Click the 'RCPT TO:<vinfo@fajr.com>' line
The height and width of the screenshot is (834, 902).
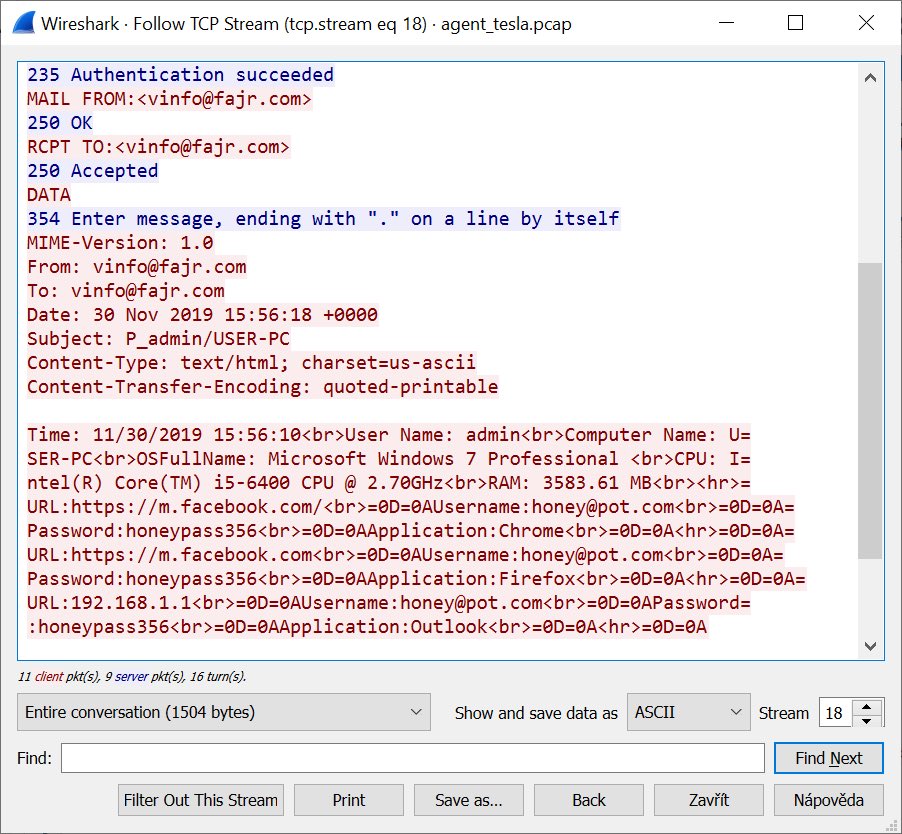point(158,147)
